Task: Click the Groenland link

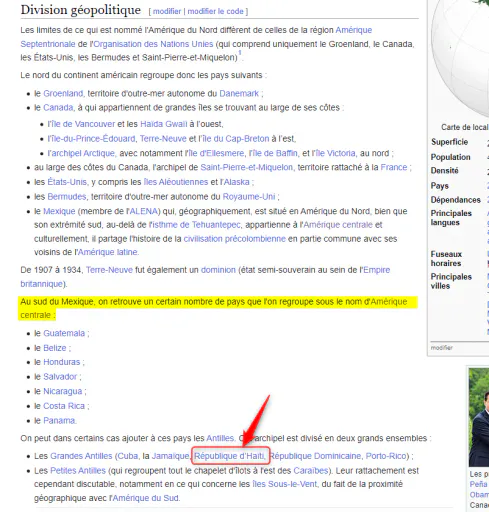Action: tap(63, 94)
